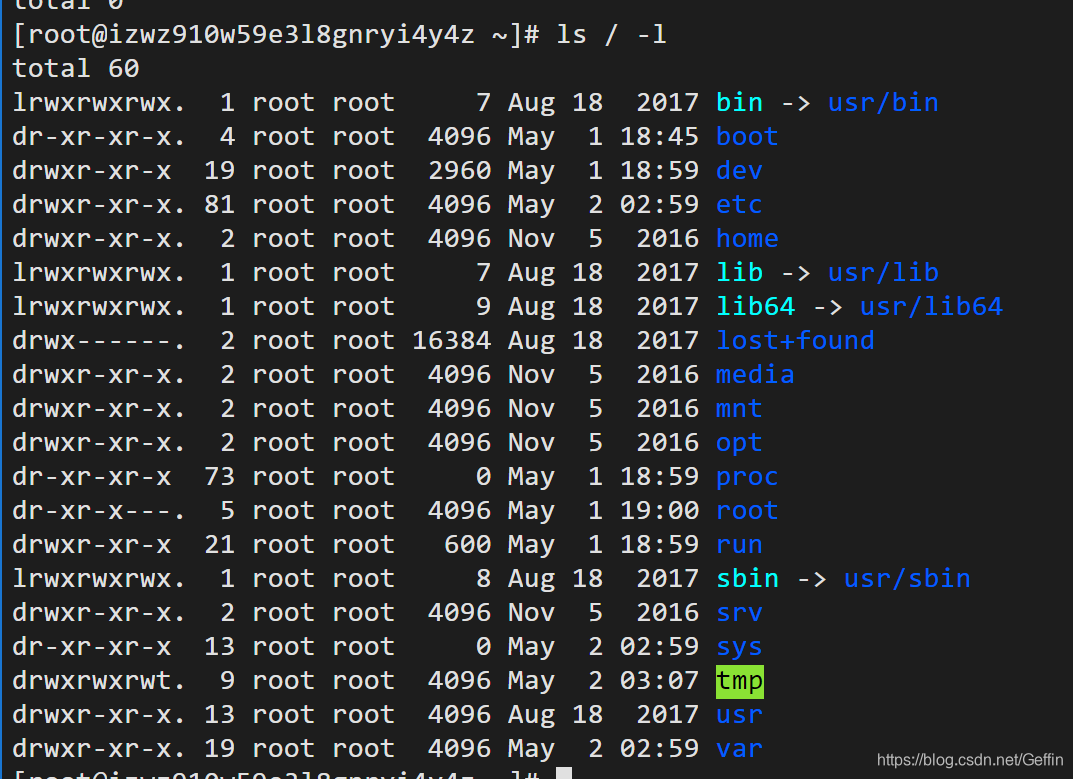The height and width of the screenshot is (779, 1073).
Task: Click the 'ls / -l' command text
Action: 610,34
